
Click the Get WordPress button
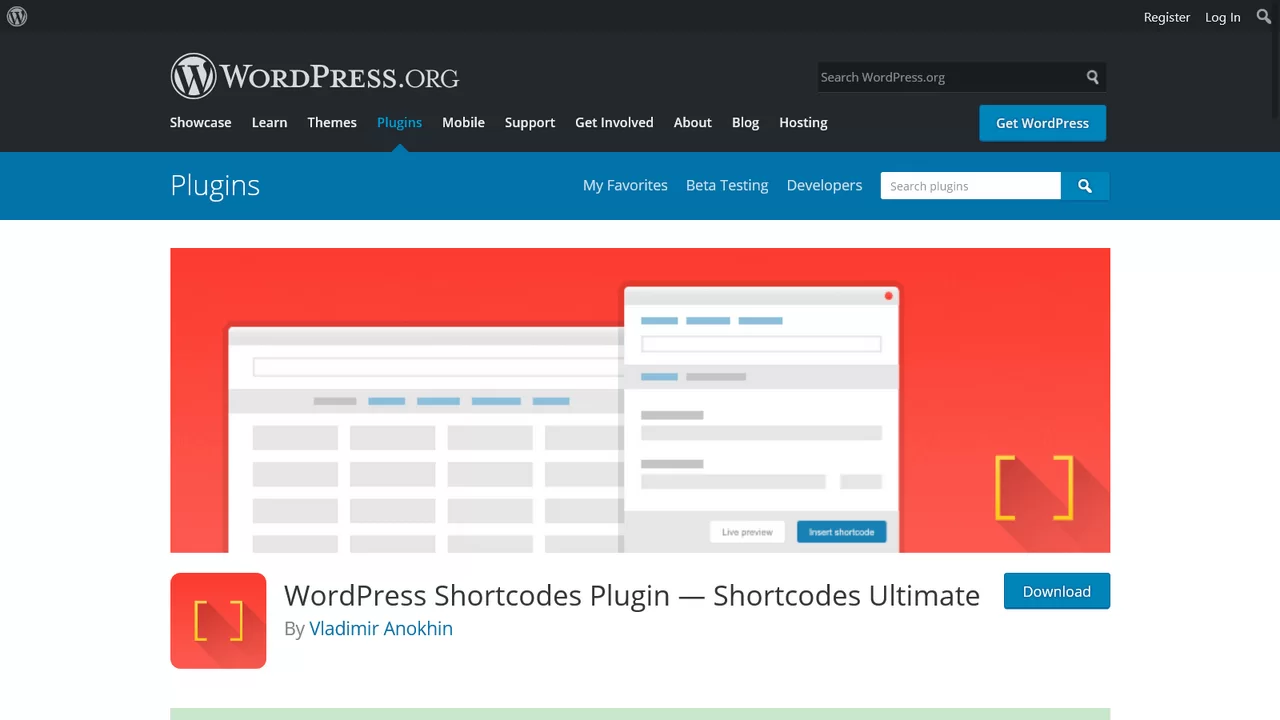pos(1042,123)
